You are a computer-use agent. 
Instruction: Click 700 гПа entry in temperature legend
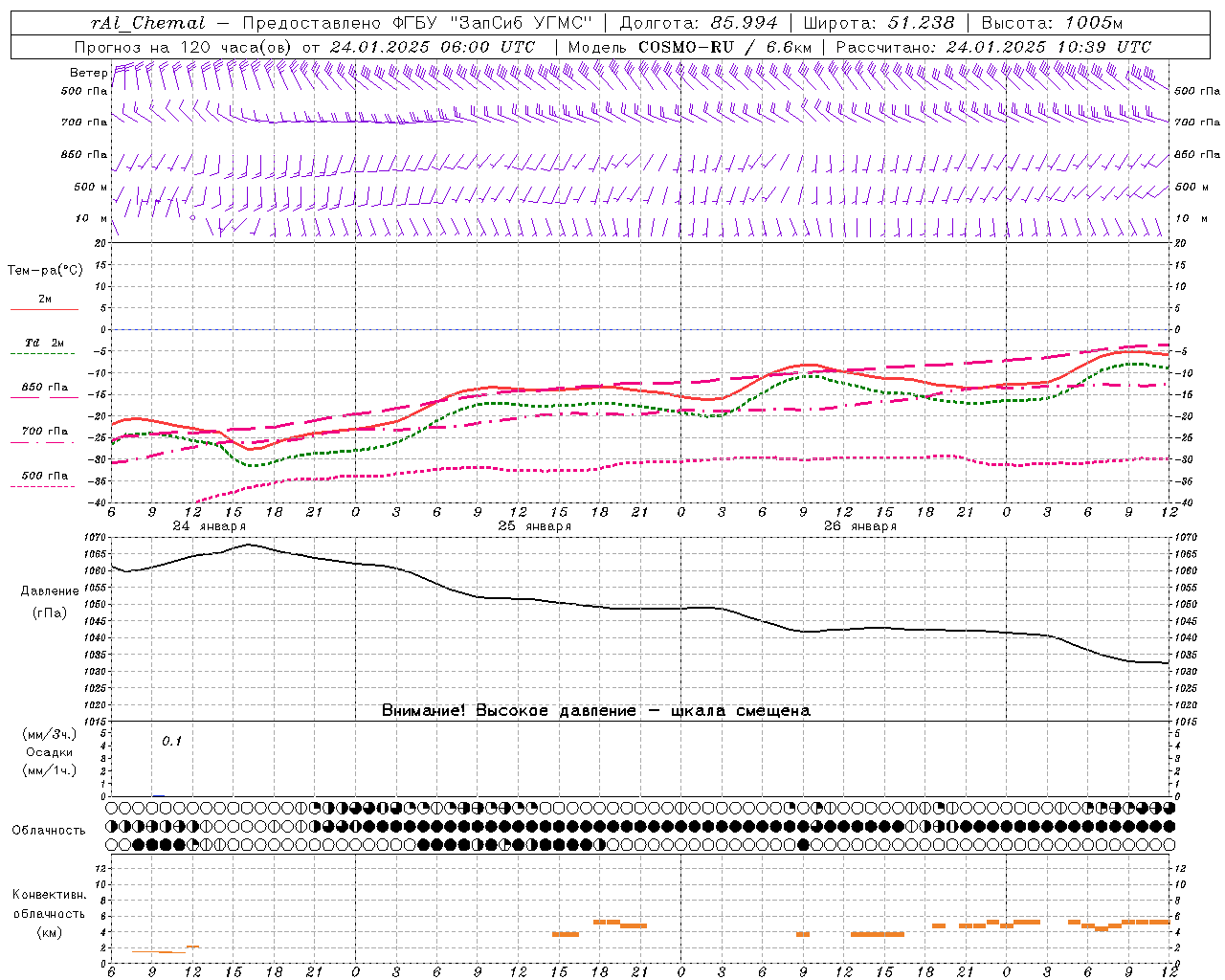click(45, 432)
